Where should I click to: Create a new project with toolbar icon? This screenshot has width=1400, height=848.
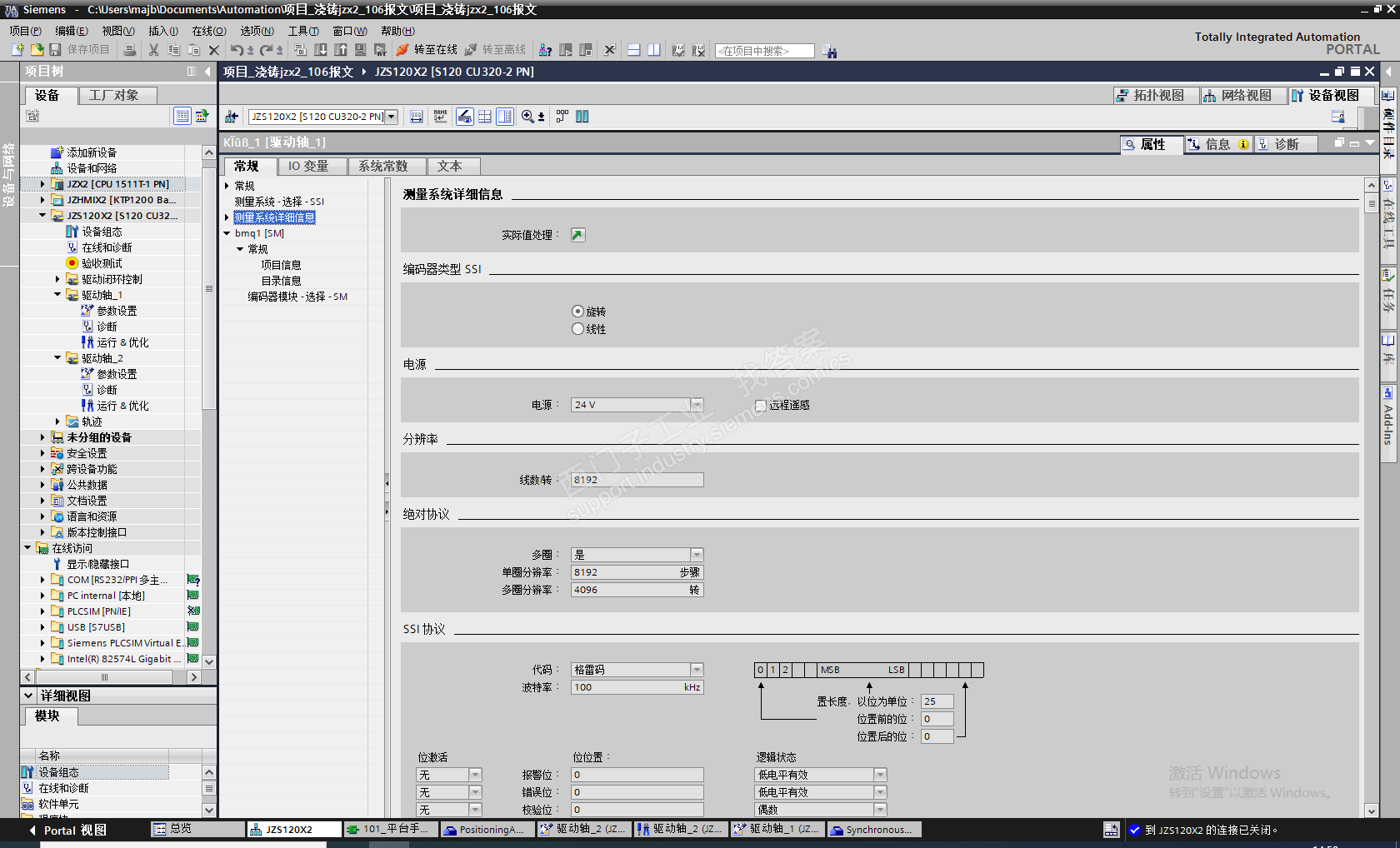tap(17, 50)
